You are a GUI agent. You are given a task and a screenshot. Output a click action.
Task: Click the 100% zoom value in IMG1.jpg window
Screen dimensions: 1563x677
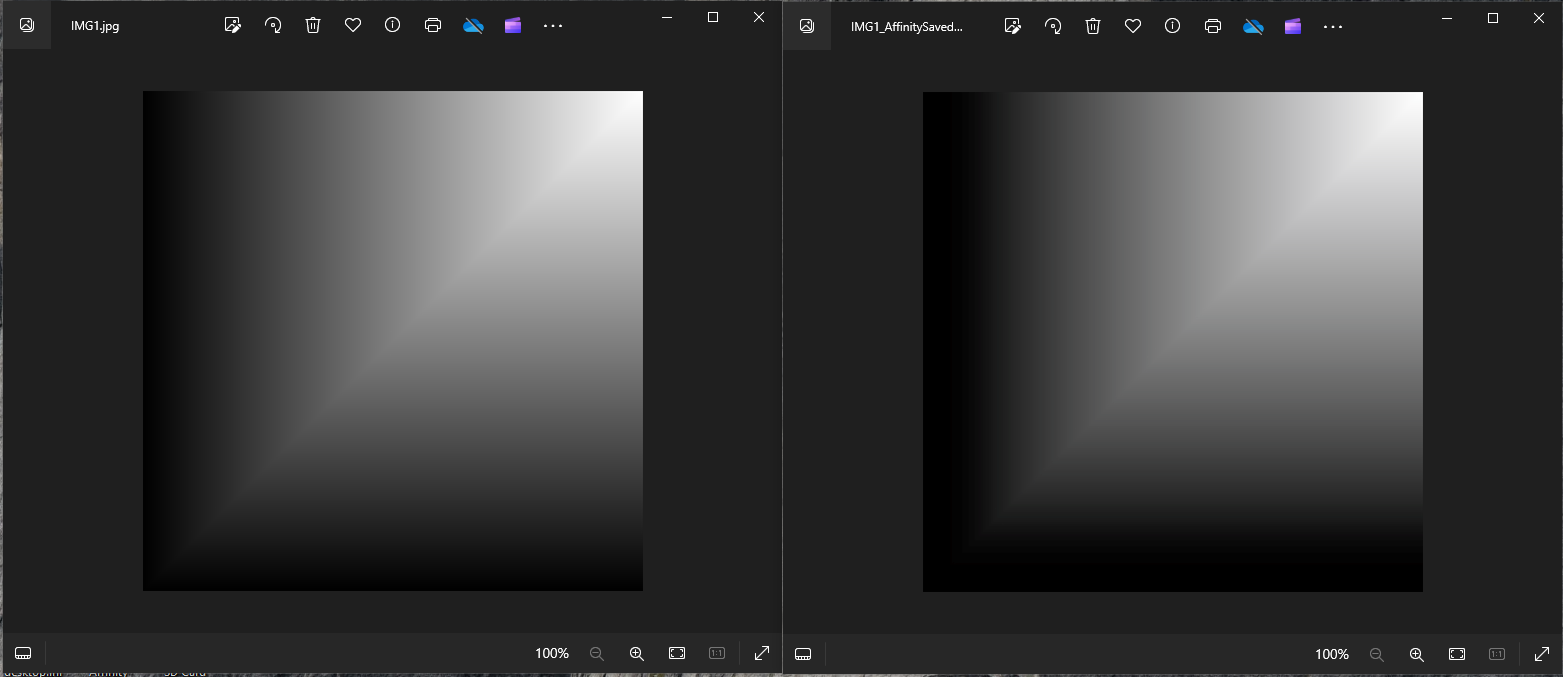(552, 654)
